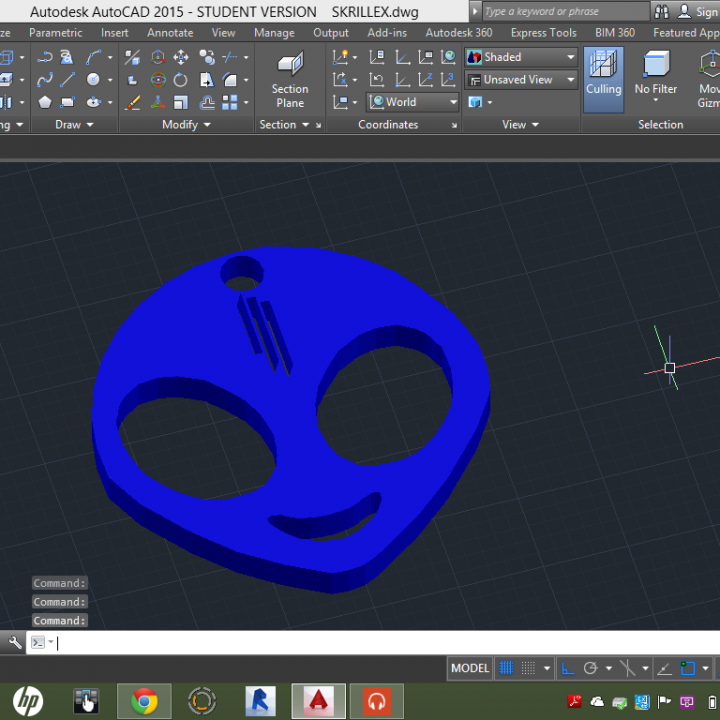720x720 pixels.
Task: Toggle grid display in status bar
Action: pyautogui.click(x=506, y=668)
